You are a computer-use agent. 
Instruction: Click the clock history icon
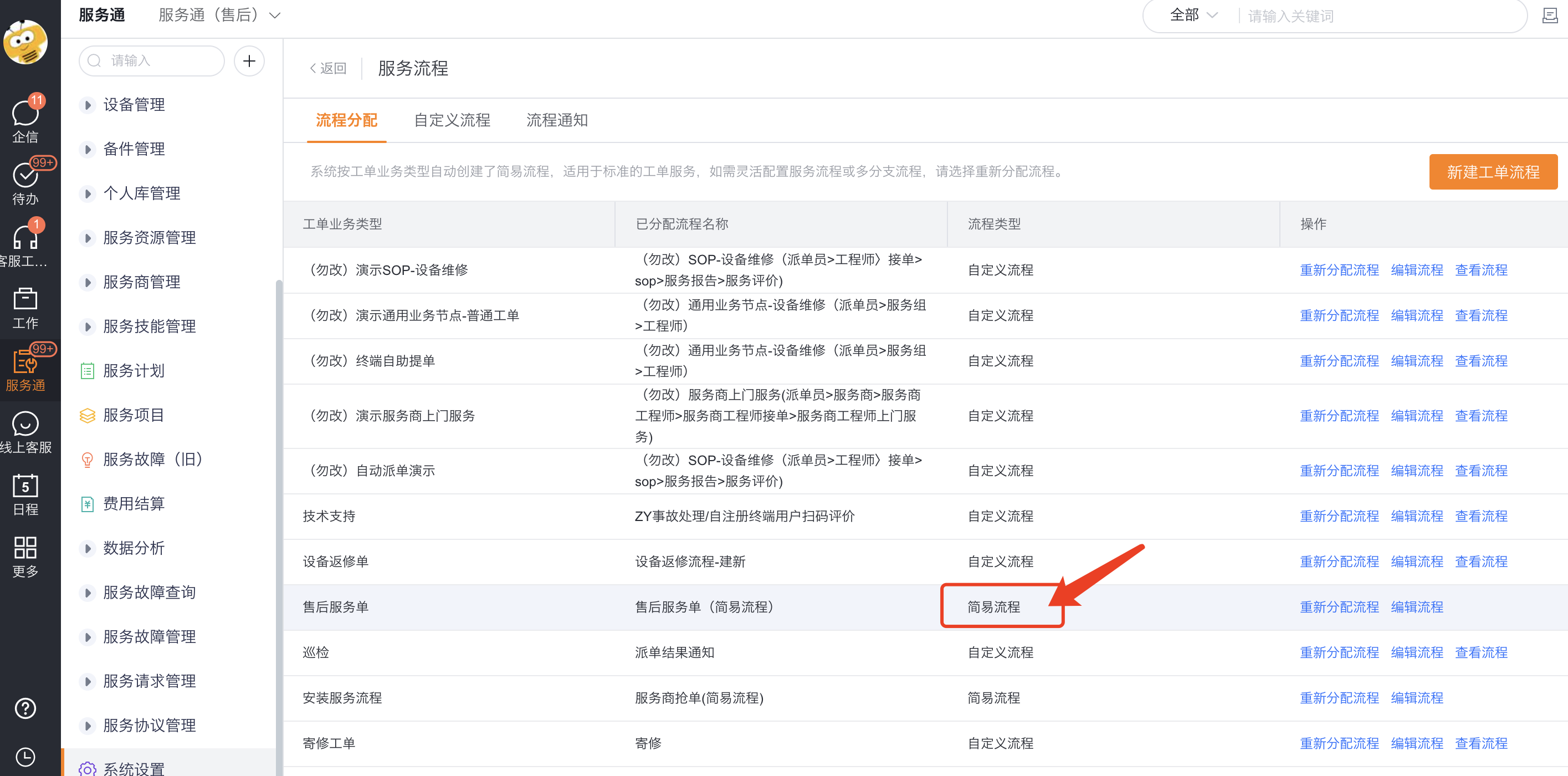[25, 757]
